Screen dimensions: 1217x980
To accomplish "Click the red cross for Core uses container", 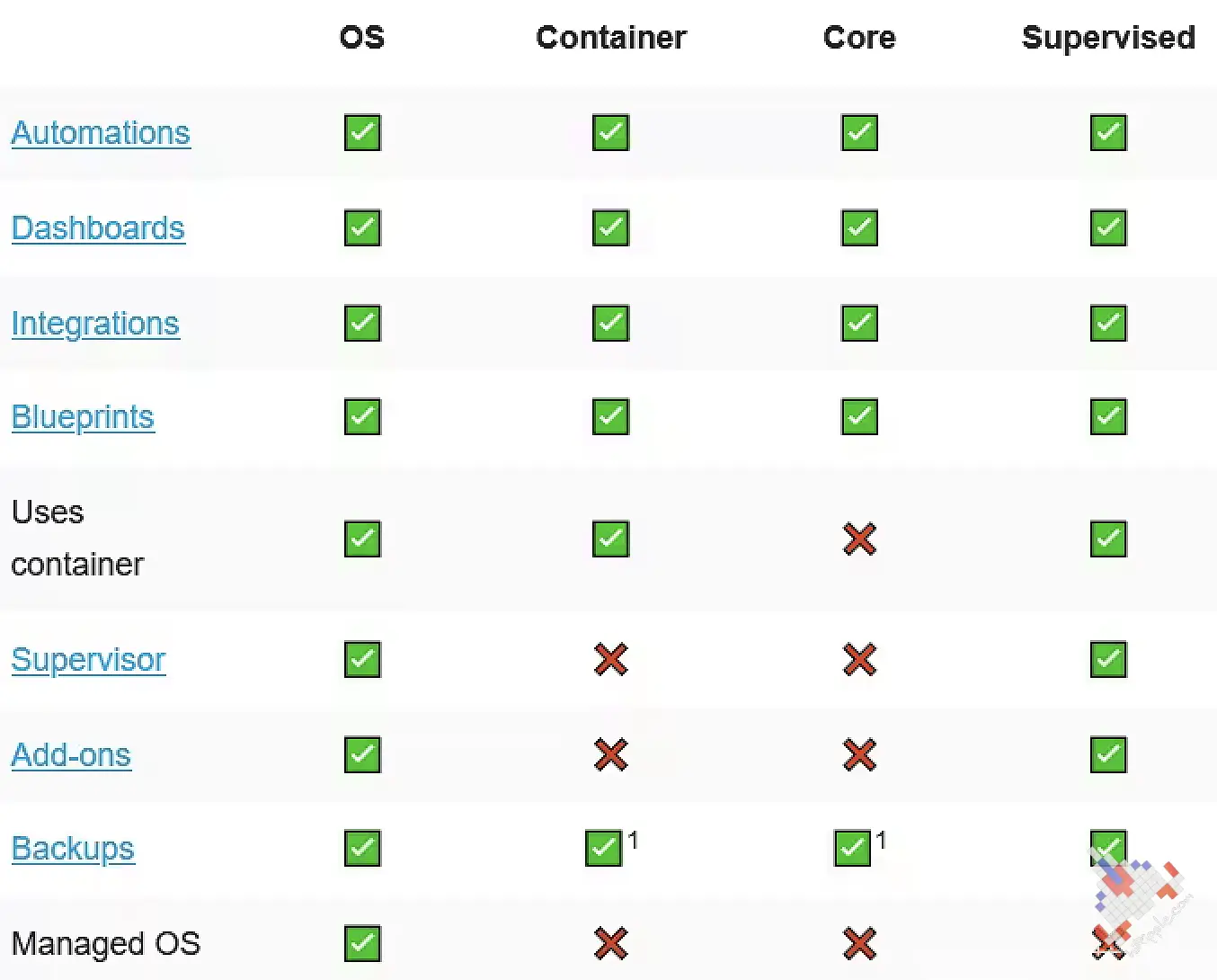I will [859, 539].
